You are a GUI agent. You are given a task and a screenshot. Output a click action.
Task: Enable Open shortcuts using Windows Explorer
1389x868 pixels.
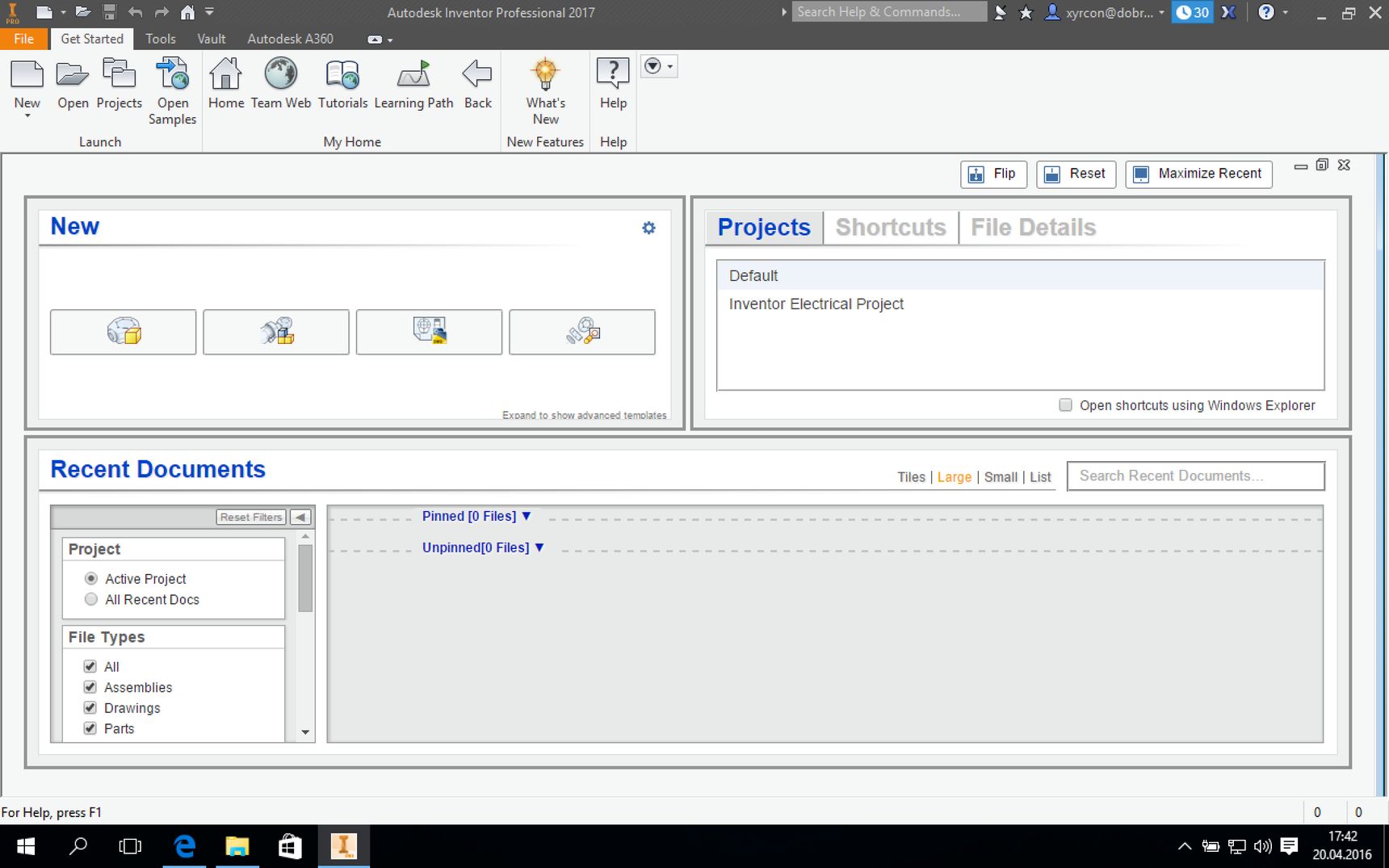[x=1066, y=405]
